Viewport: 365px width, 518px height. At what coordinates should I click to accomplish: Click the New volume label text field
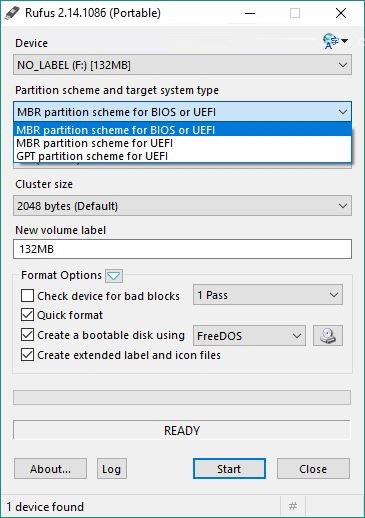182,249
